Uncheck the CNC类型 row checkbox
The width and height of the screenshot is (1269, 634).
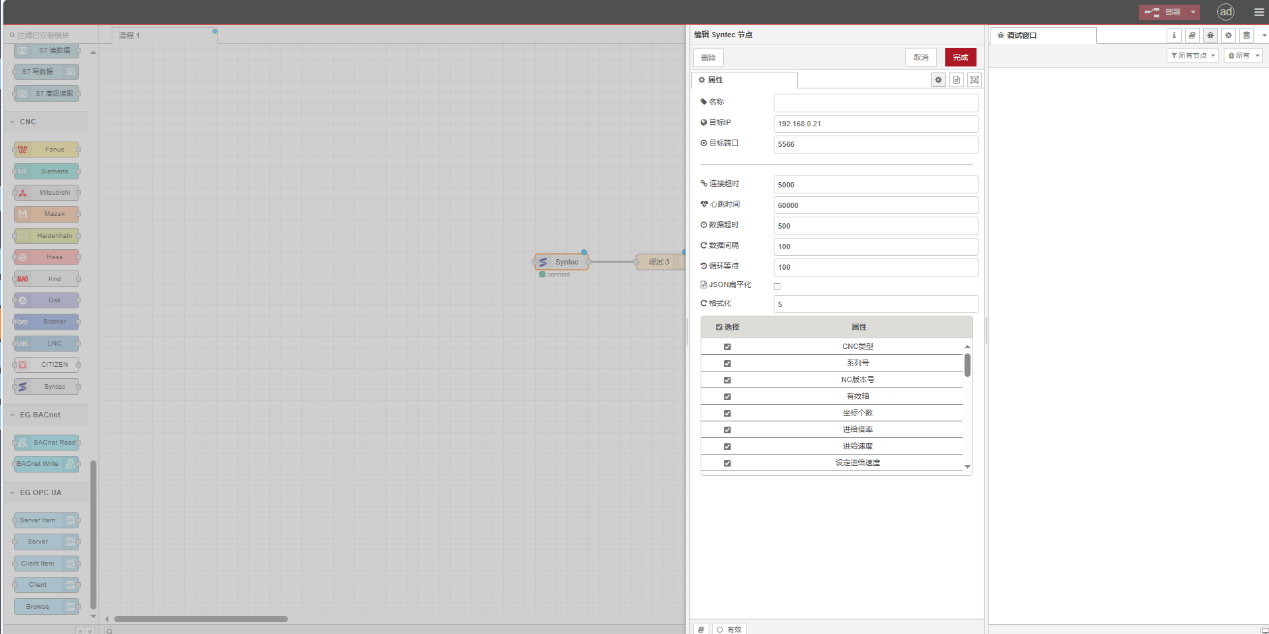(727, 347)
